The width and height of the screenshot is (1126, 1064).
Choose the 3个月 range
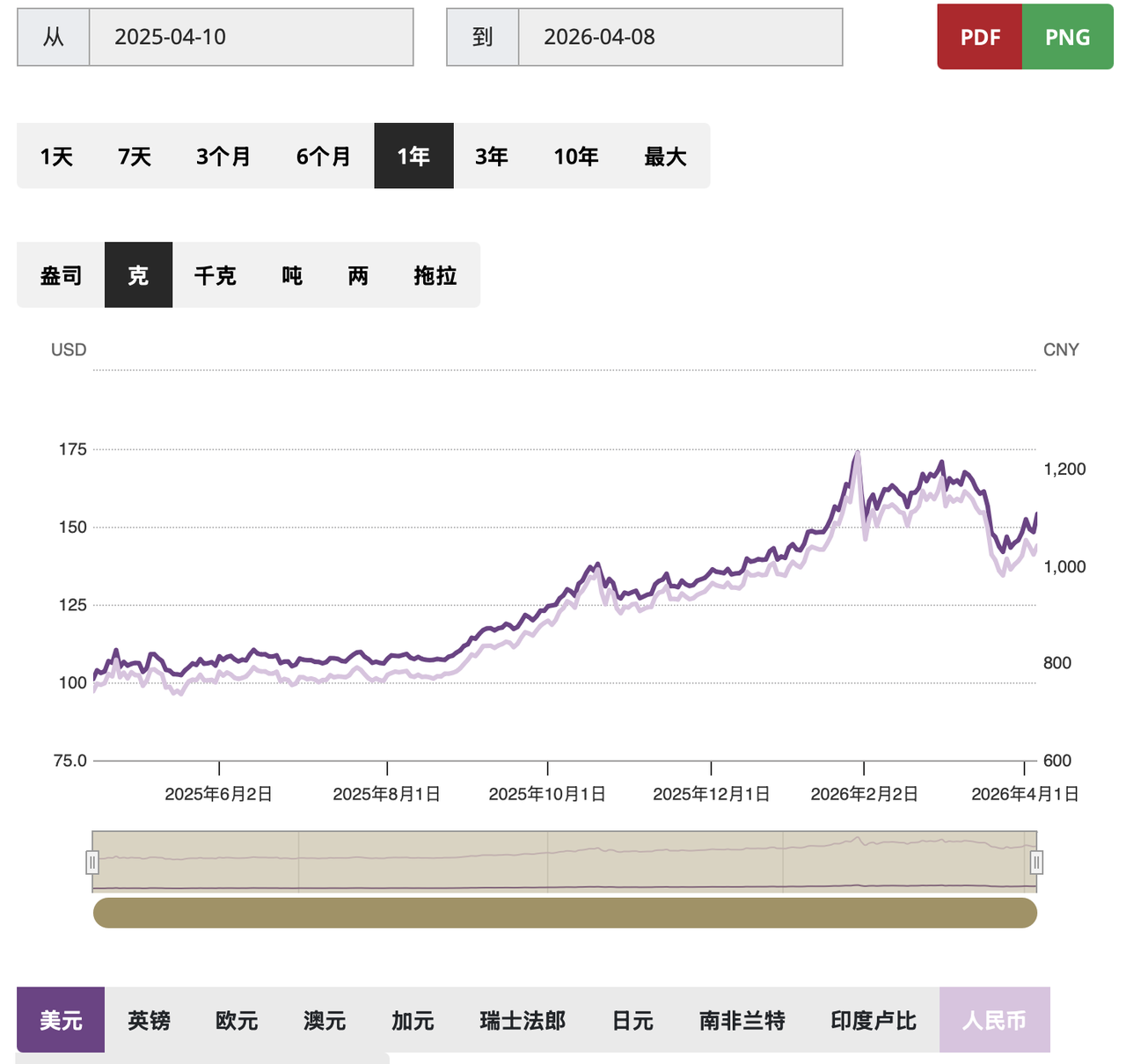tap(223, 157)
